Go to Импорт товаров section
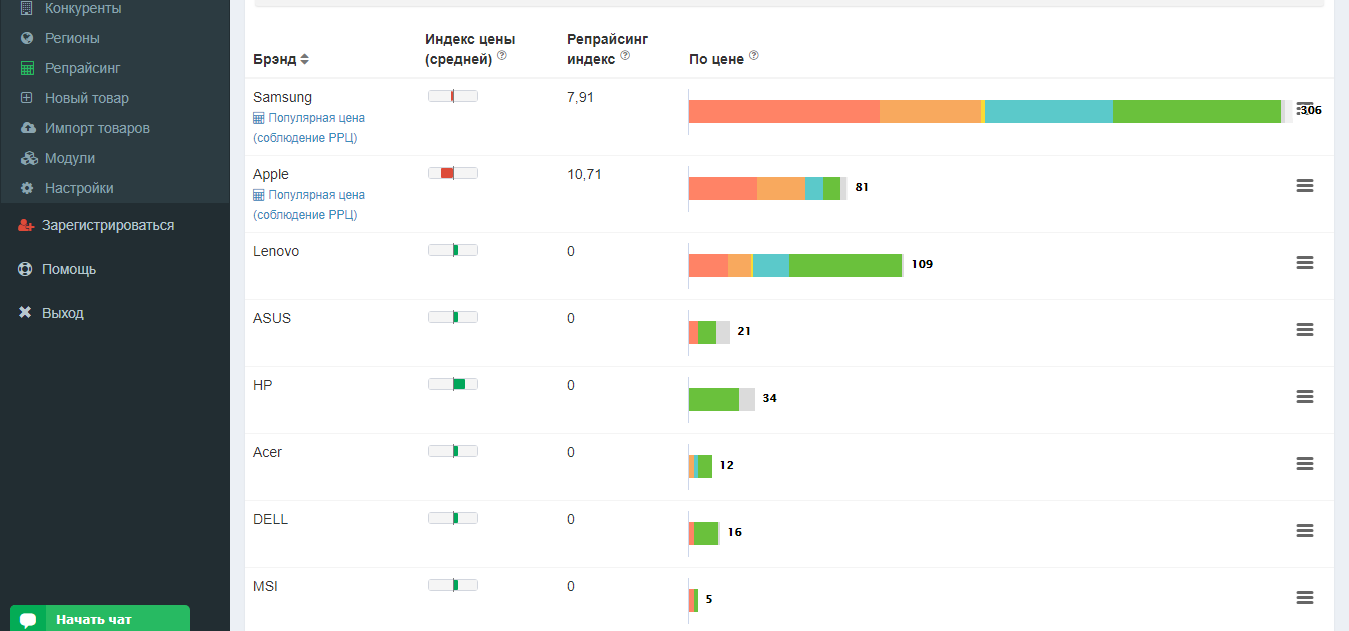The width and height of the screenshot is (1349, 631). (x=97, y=128)
